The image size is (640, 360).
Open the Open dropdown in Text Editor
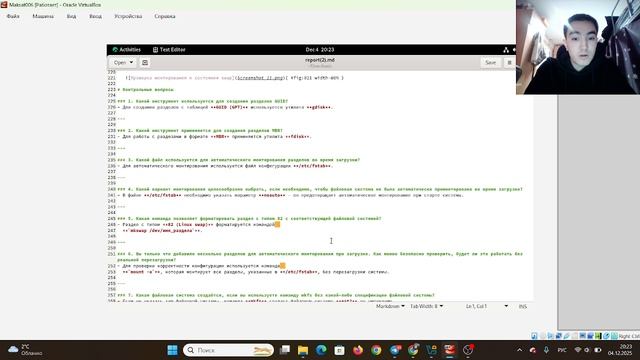pyautogui.click(x=123, y=62)
